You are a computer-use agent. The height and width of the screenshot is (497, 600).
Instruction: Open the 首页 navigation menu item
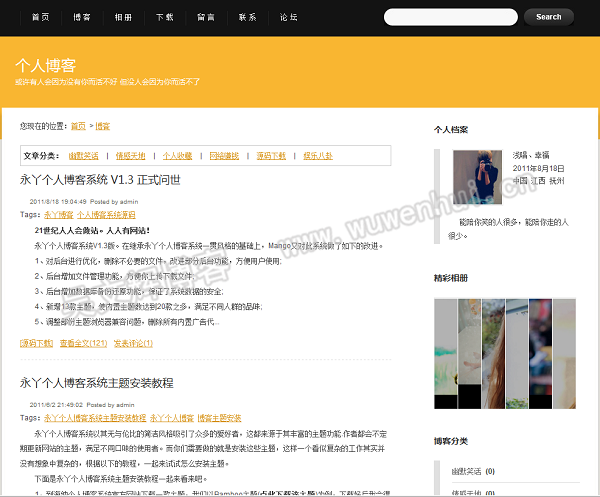coord(40,17)
